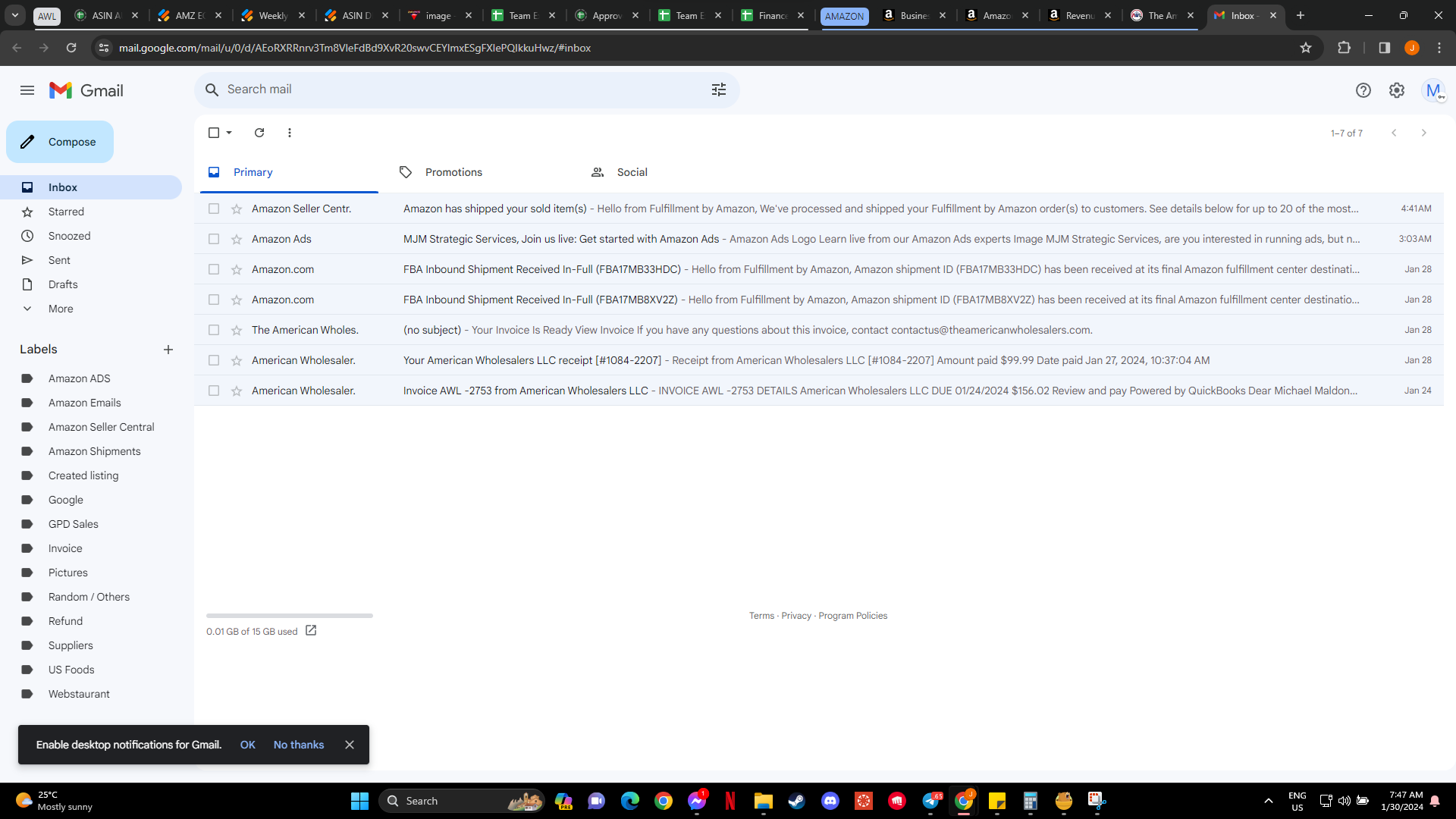1456x819 pixels.
Task: Reload the browser page
Action: coord(71,48)
